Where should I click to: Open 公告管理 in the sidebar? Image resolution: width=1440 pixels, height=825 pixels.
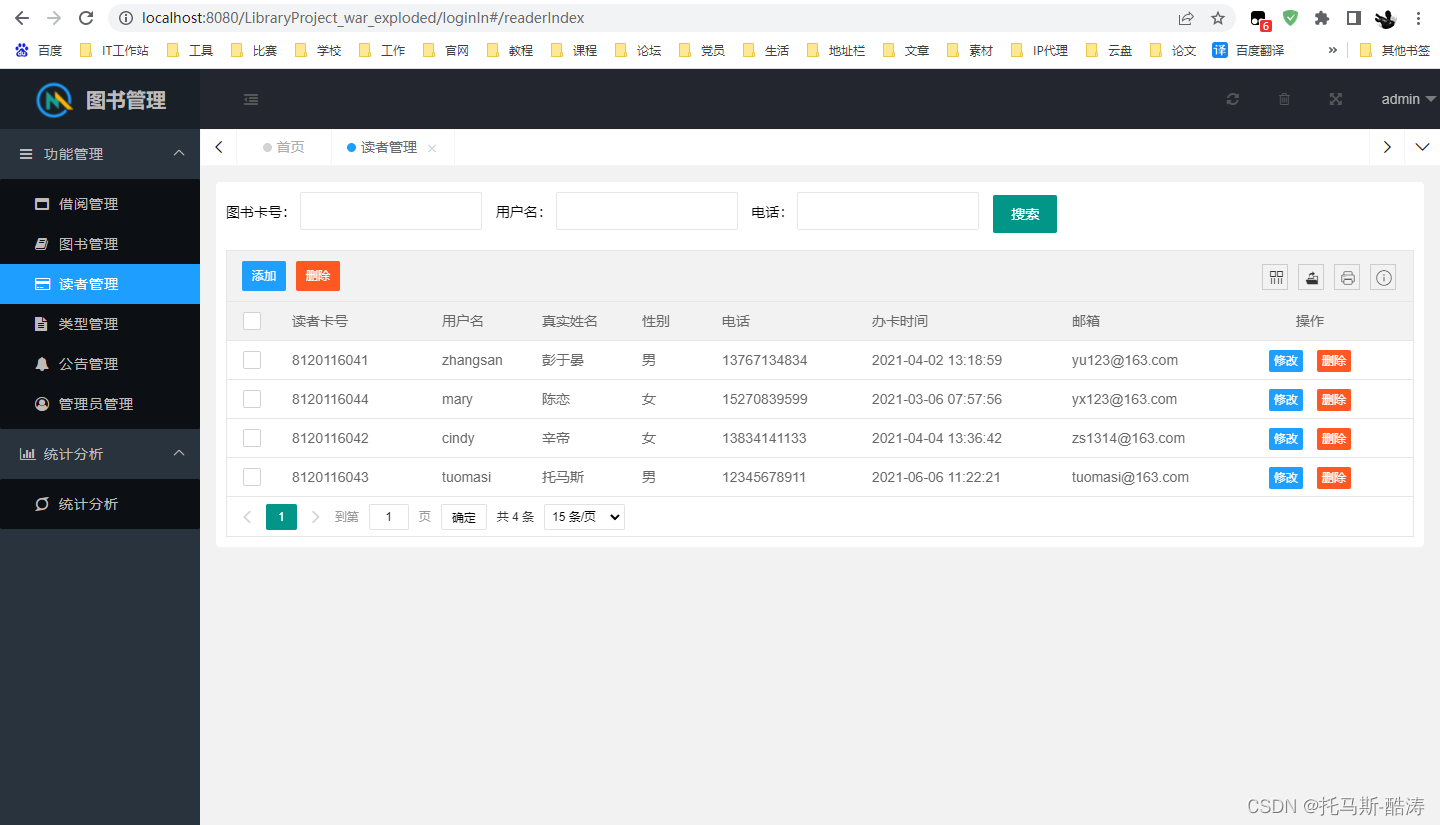pos(100,364)
